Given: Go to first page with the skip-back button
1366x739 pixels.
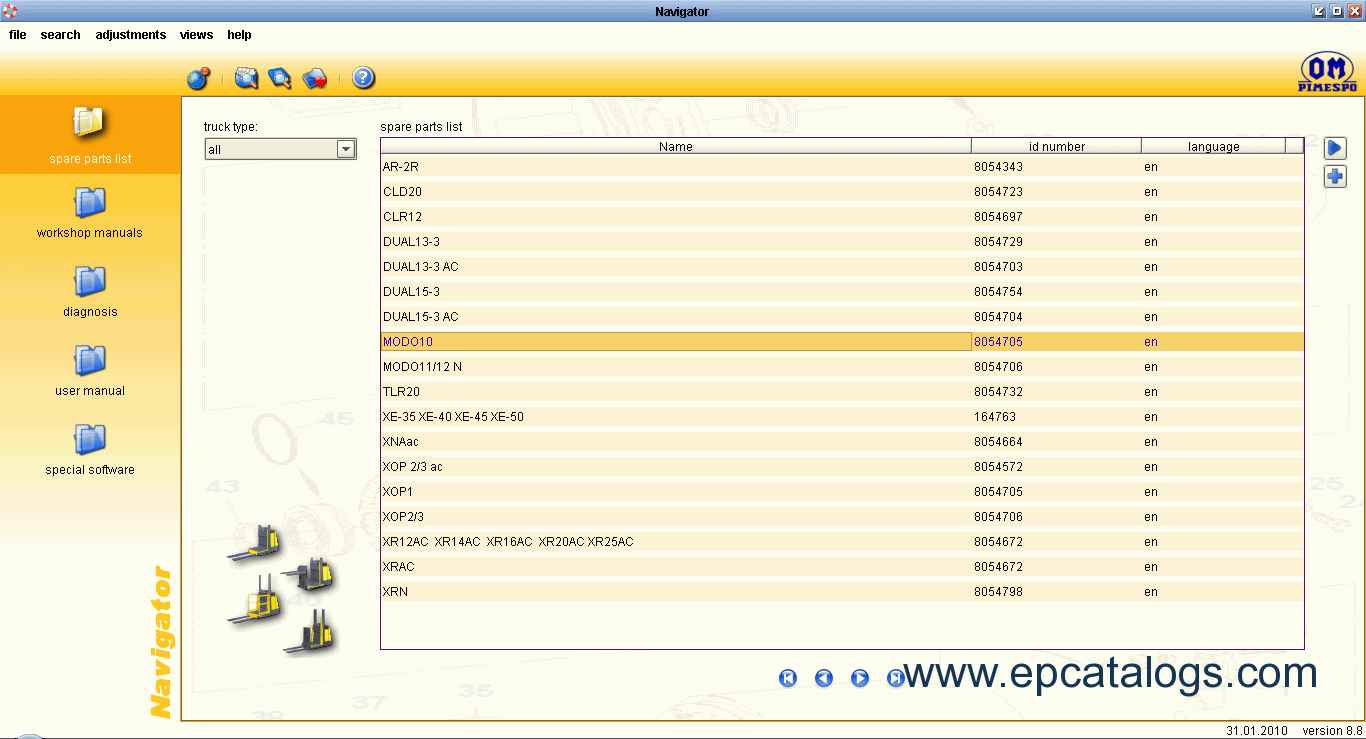Looking at the screenshot, I should 788,678.
